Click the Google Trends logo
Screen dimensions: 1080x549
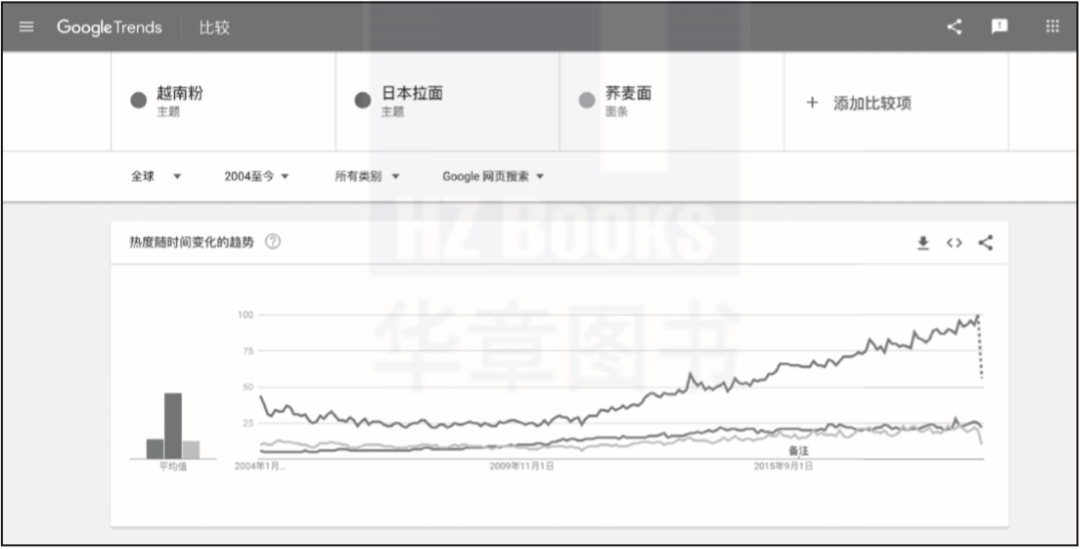(109, 28)
